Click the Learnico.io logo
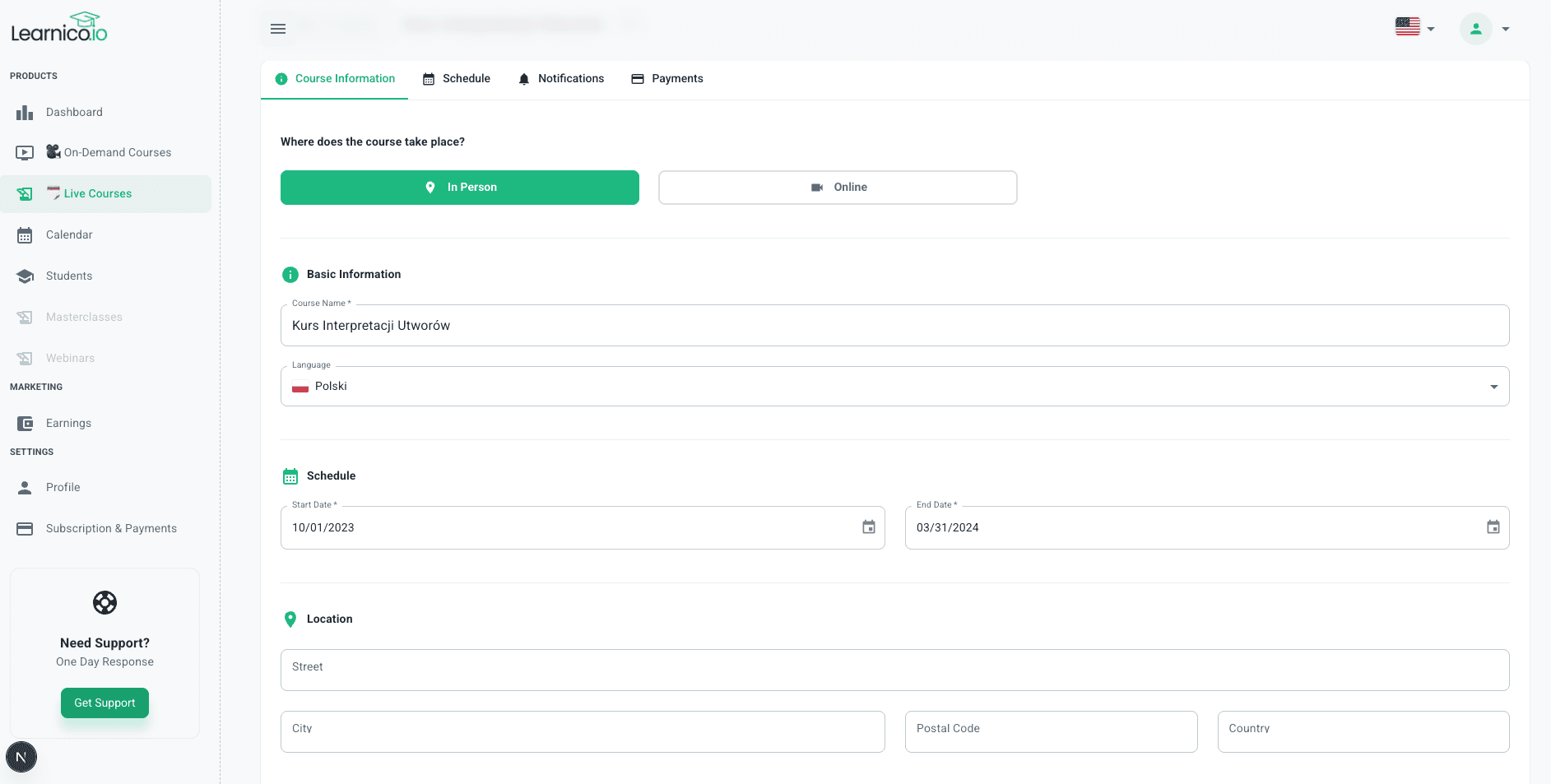 click(59, 28)
